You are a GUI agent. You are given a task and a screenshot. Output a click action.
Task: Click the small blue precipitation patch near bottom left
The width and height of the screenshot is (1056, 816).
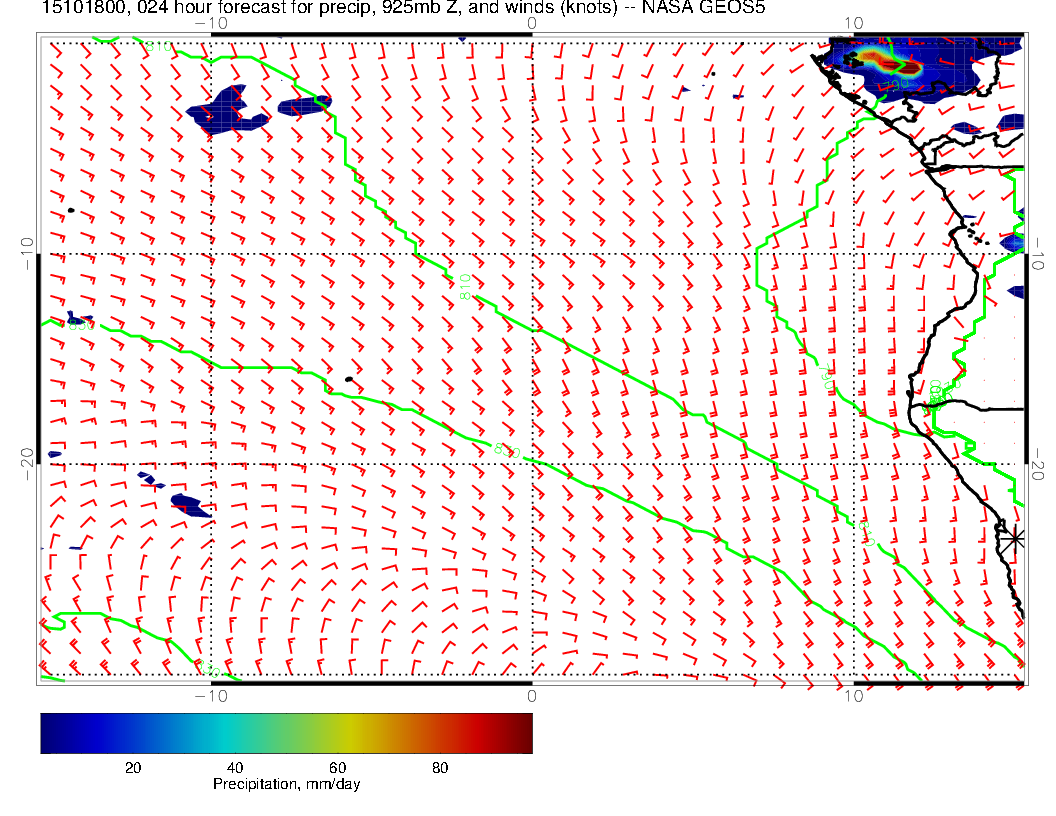(x=189, y=504)
